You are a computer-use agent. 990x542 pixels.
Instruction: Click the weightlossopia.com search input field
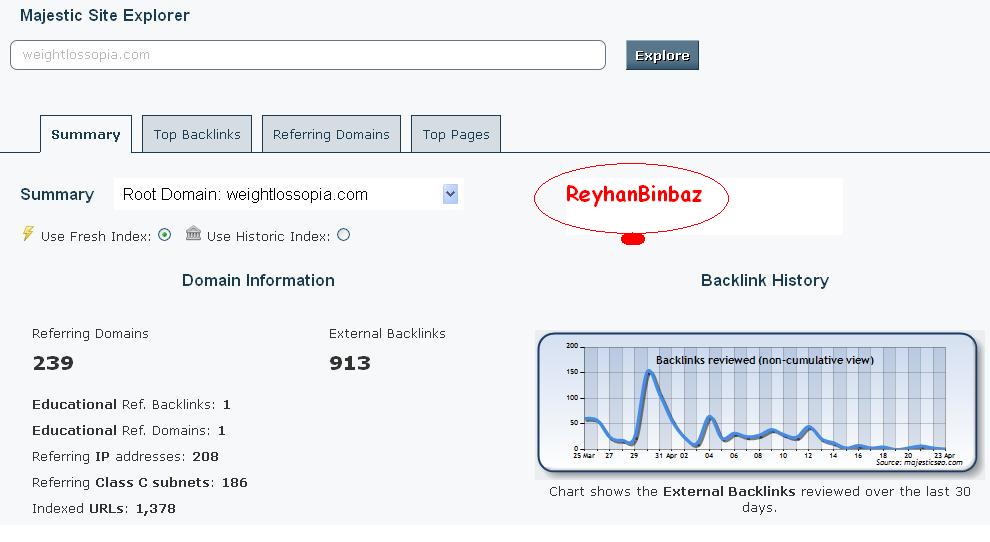point(307,55)
